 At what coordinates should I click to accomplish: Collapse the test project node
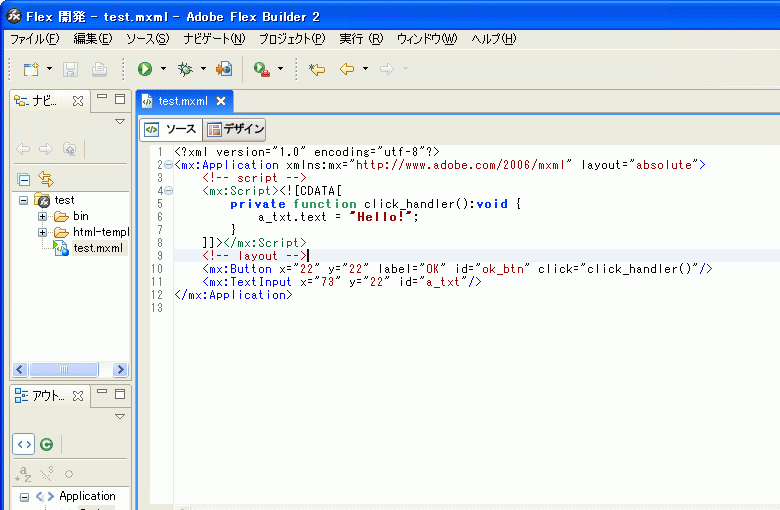(x=23, y=201)
